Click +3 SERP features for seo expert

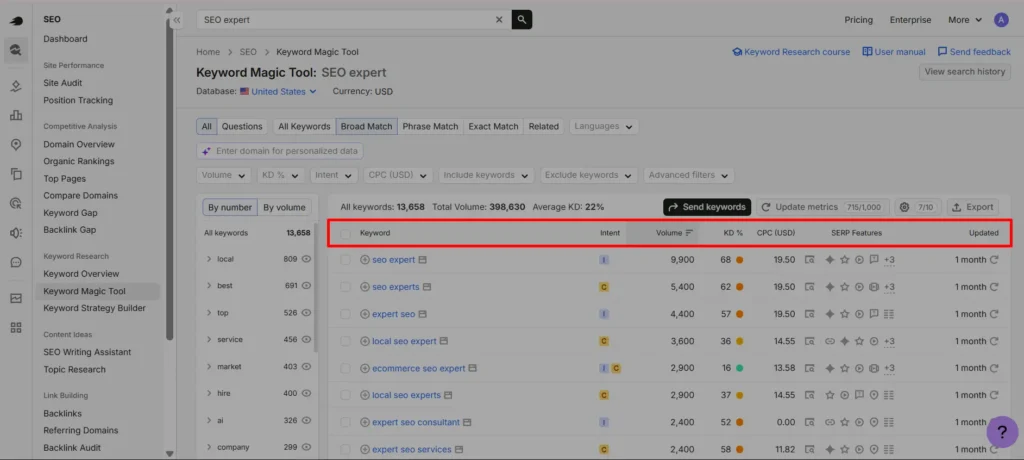pyautogui.click(x=889, y=260)
